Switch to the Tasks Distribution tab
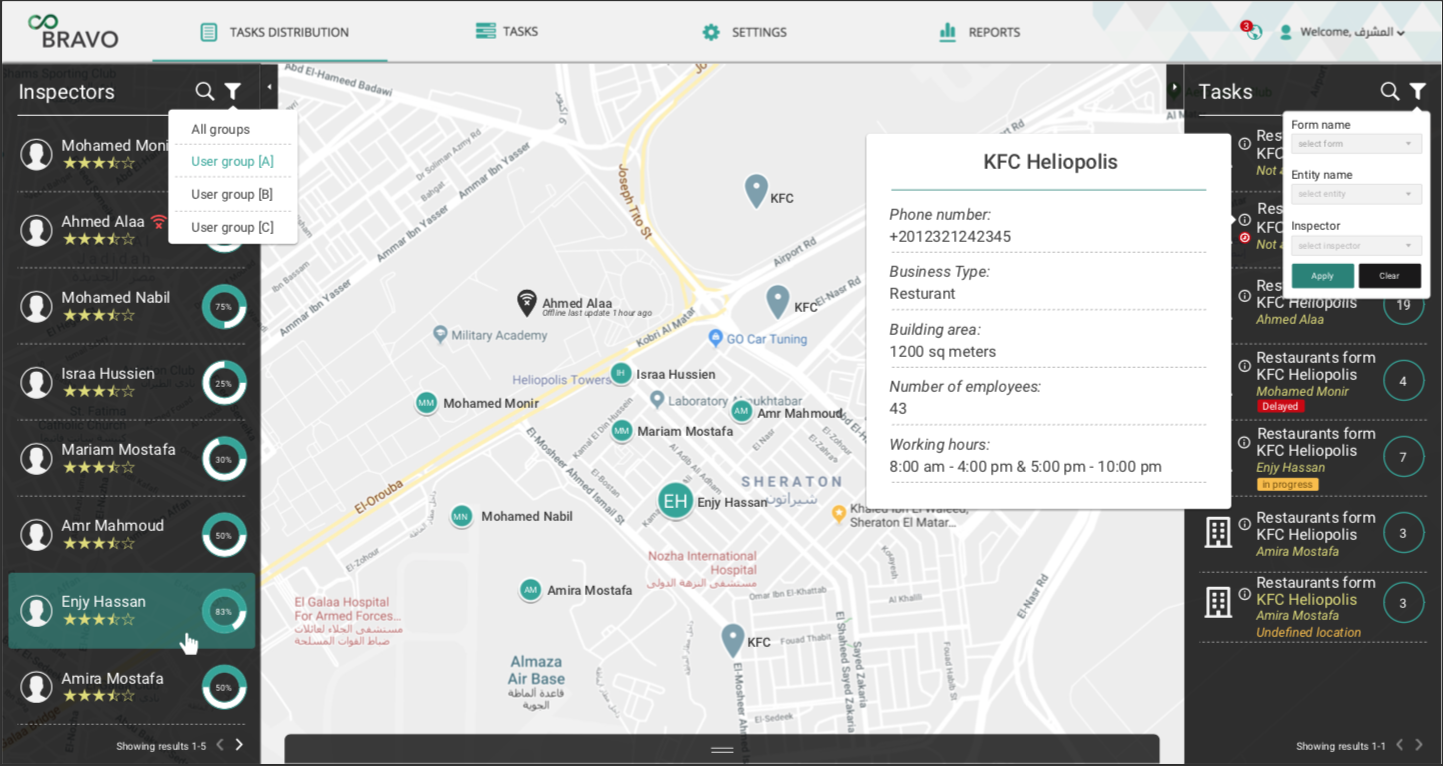 click(x=274, y=32)
